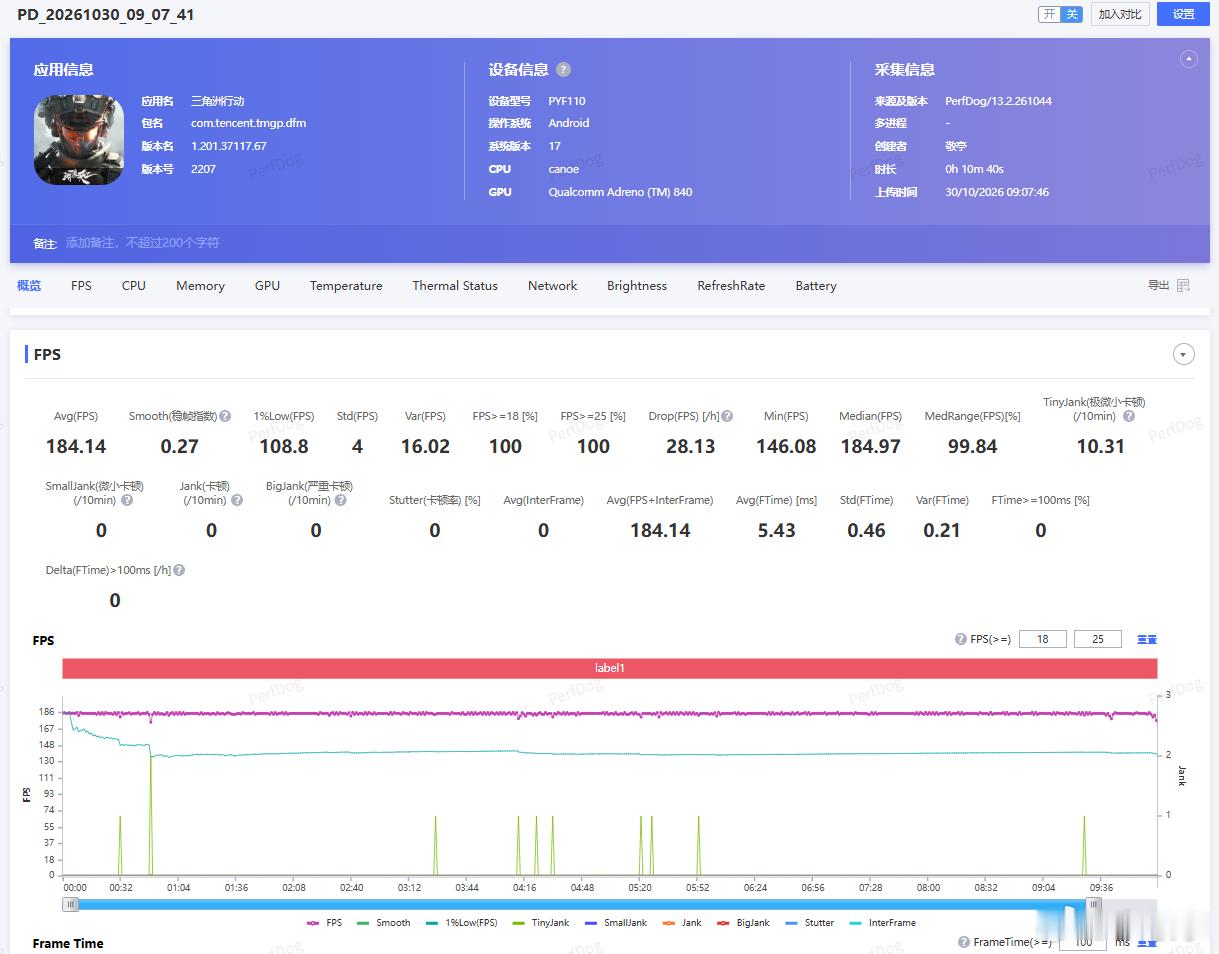
Task: Click help icon next to Smooth(稳帧指数)
Action: click(x=225, y=416)
